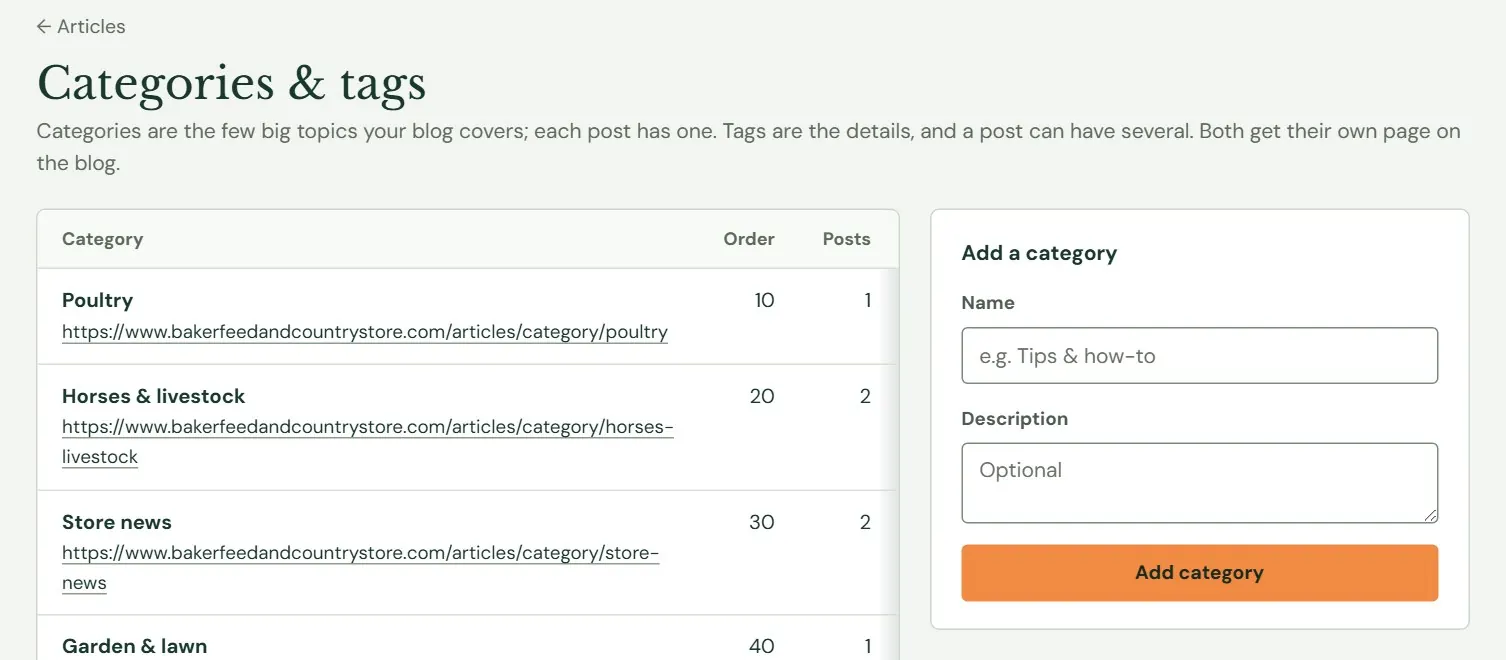The height and width of the screenshot is (660, 1506).
Task: Select the Store news category name
Action: tap(117, 522)
